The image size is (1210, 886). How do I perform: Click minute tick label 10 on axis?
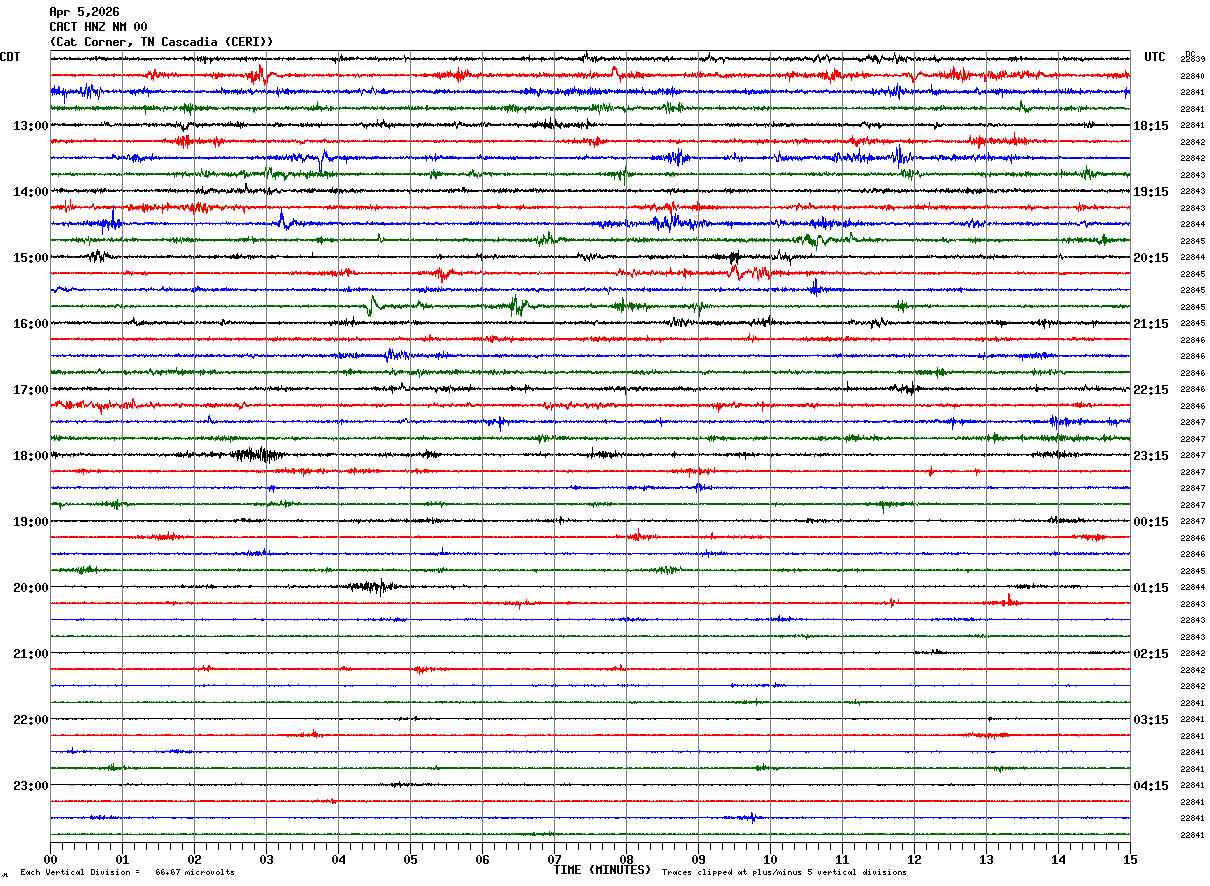coord(770,859)
